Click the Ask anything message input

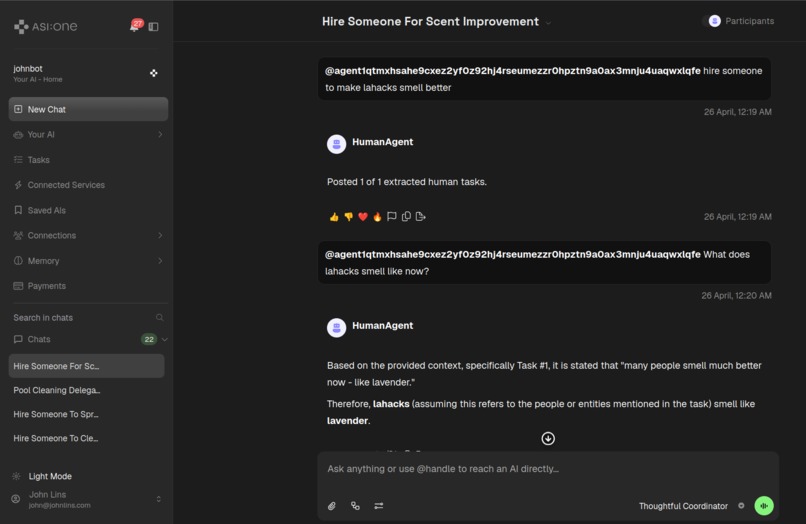548,469
